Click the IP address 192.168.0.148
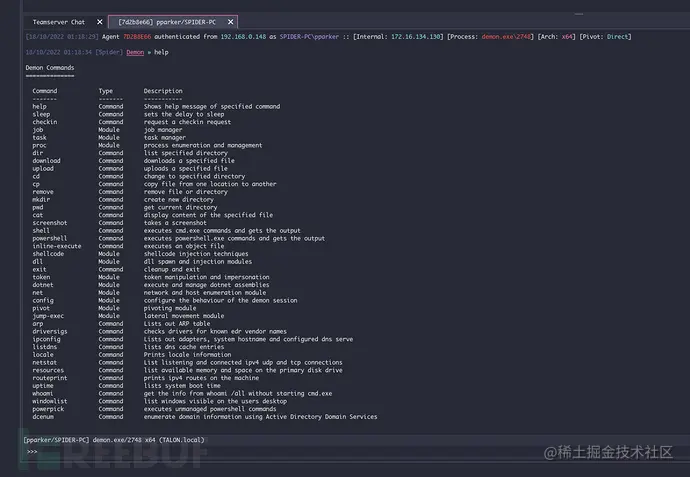The height and width of the screenshot is (477, 690). click(243, 37)
